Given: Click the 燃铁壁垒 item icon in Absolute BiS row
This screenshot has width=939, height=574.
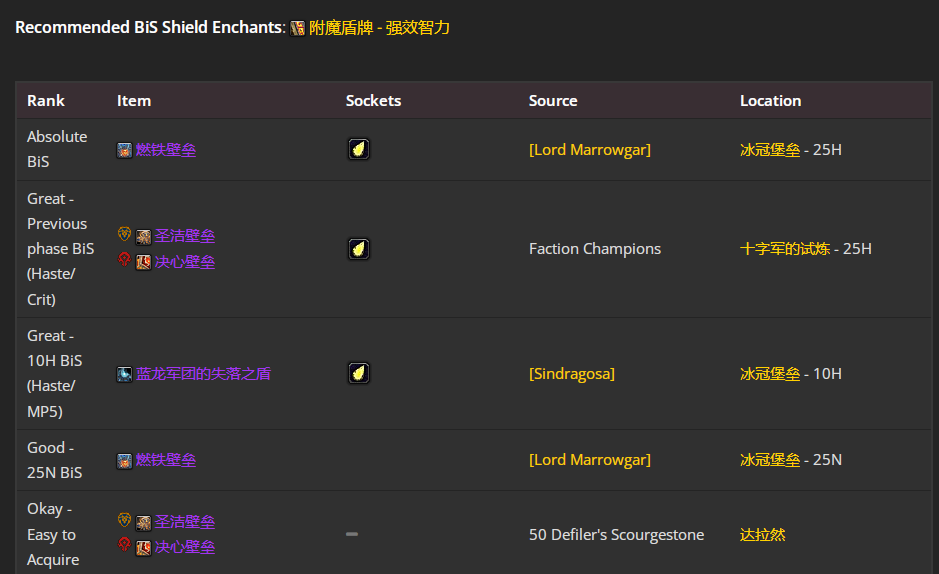Looking at the screenshot, I should point(124,150).
